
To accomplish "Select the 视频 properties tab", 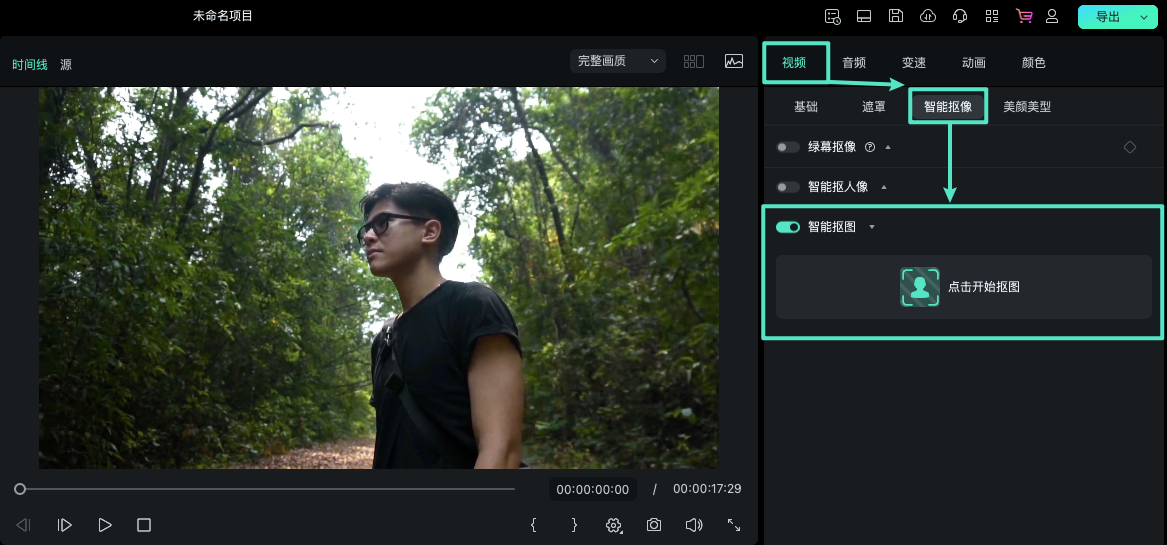I will click(x=794, y=63).
